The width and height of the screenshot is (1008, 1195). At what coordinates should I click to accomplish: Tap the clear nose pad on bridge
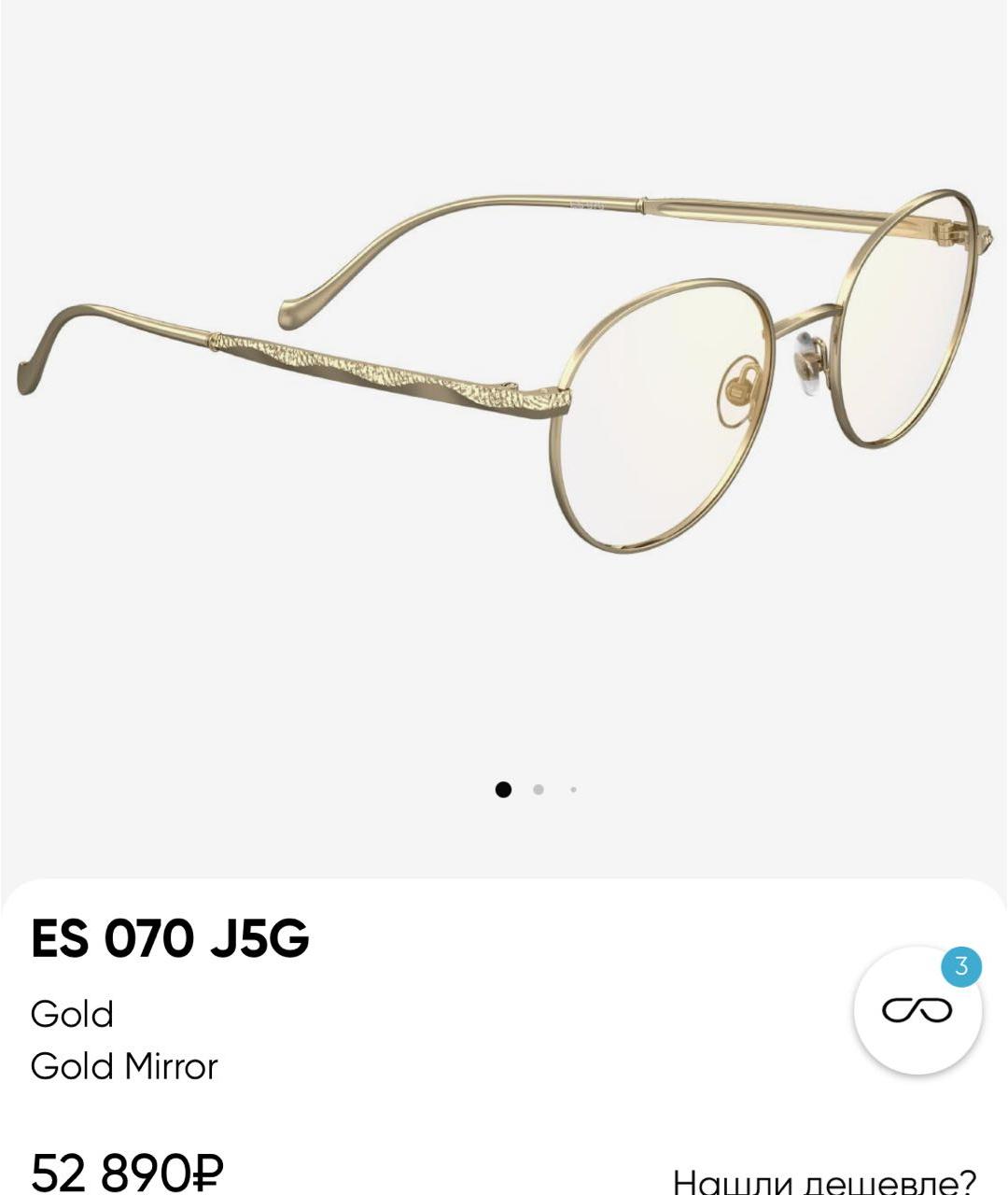807,363
